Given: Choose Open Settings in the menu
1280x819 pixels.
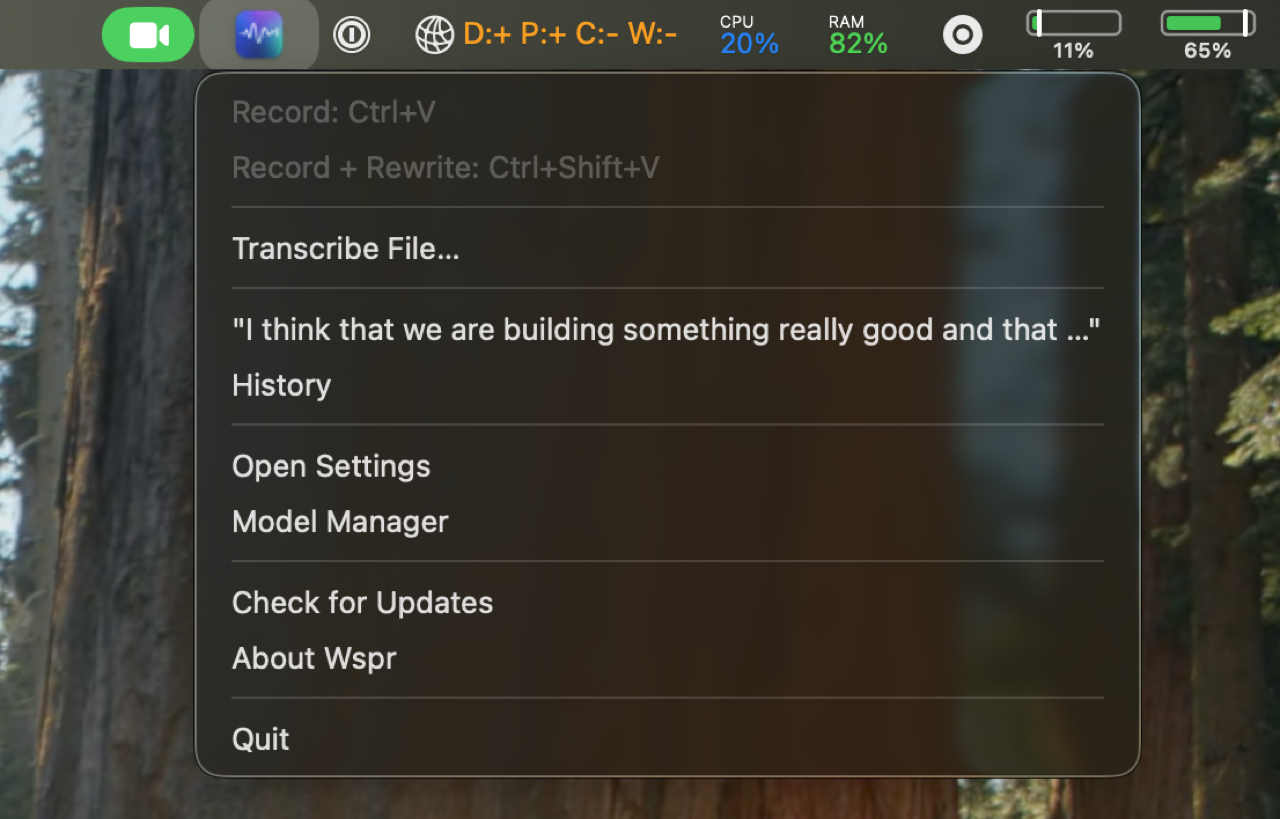Looking at the screenshot, I should coord(331,466).
